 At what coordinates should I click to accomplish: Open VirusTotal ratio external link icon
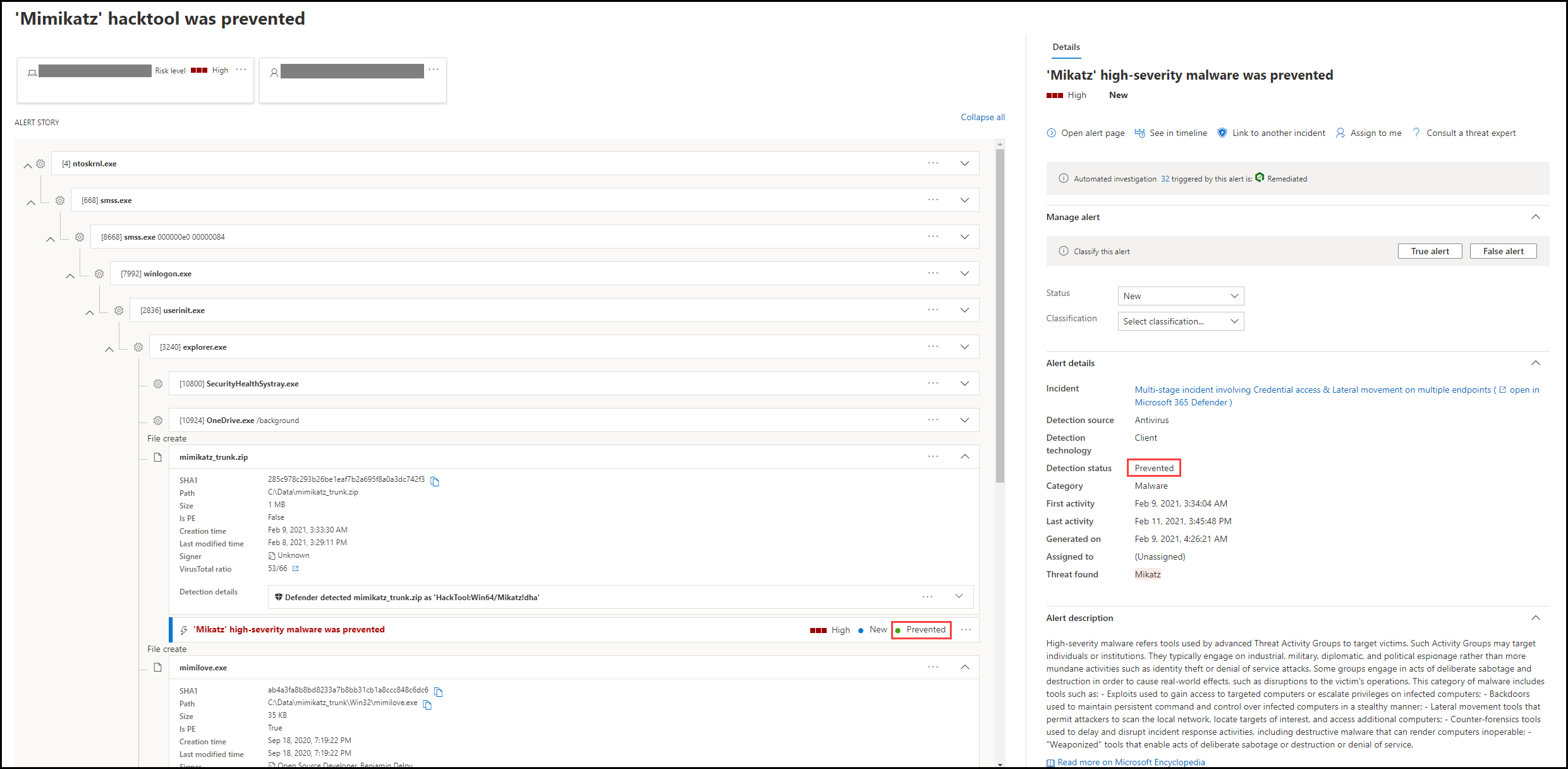pos(295,569)
